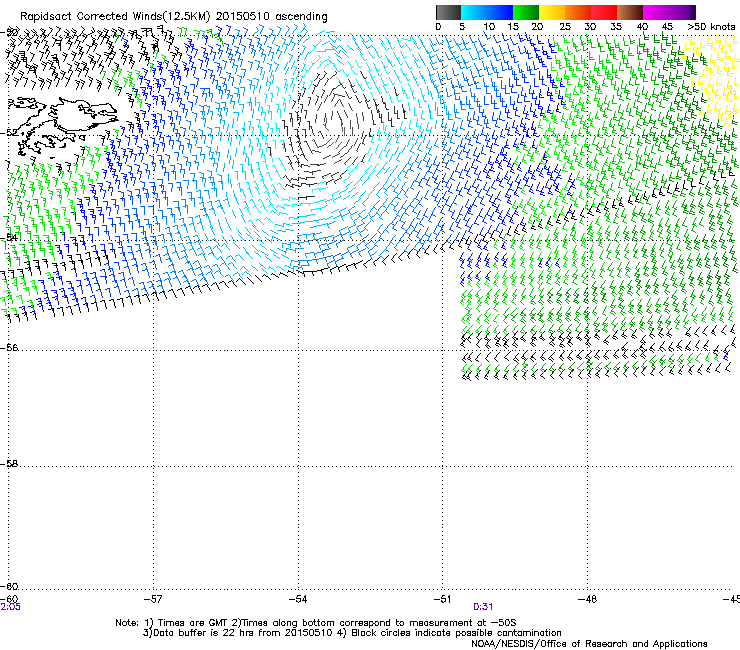740x650 pixels.
Task: Click the green 15-20 knots legend swatch
Action: 525,12
